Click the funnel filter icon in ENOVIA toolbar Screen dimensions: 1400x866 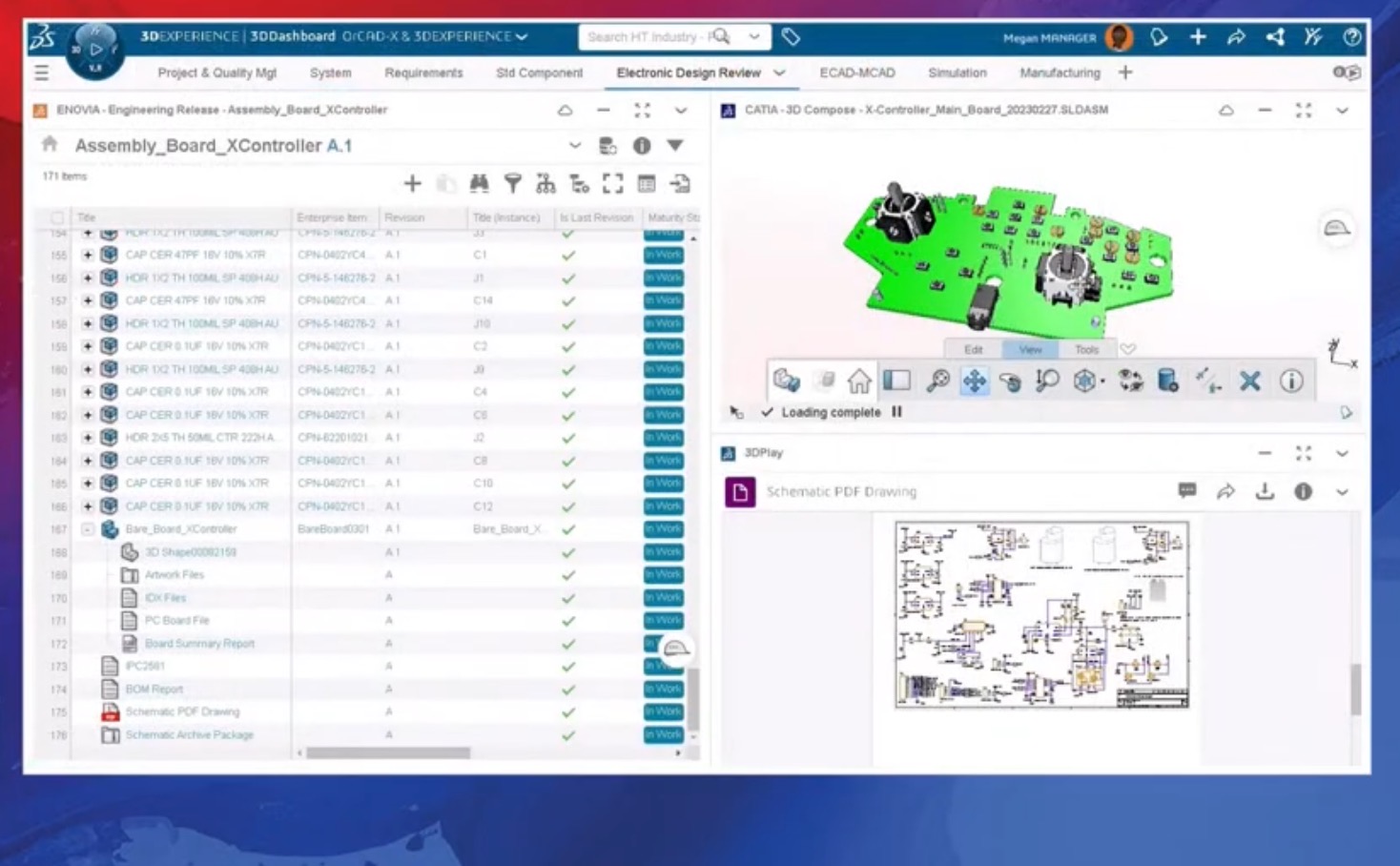(x=513, y=183)
